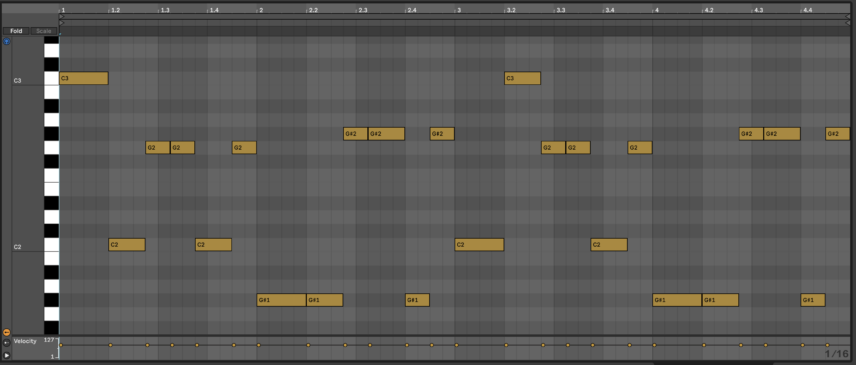This screenshot has height=365, width=856.
Task: Click timeline ruler at bar 3
Action: (x=459, y=10)
